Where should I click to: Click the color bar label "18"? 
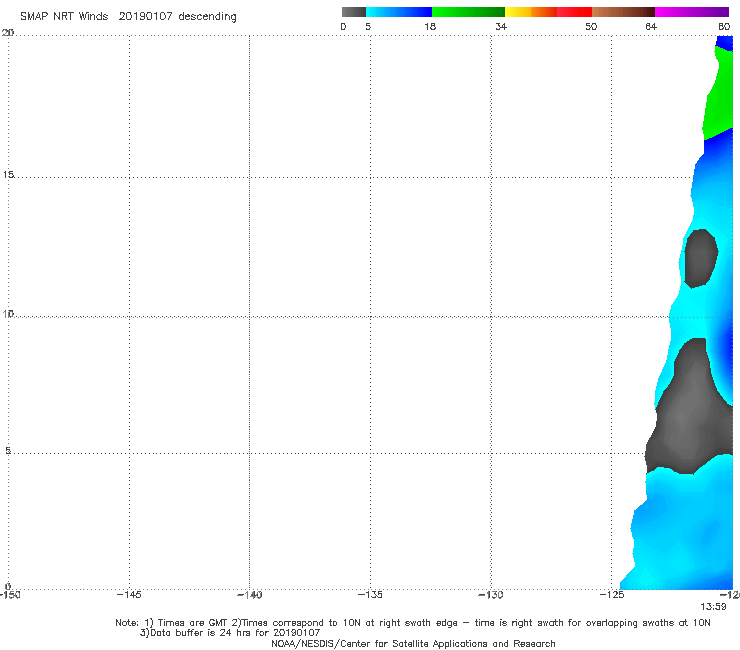click(x=430, y=27)
